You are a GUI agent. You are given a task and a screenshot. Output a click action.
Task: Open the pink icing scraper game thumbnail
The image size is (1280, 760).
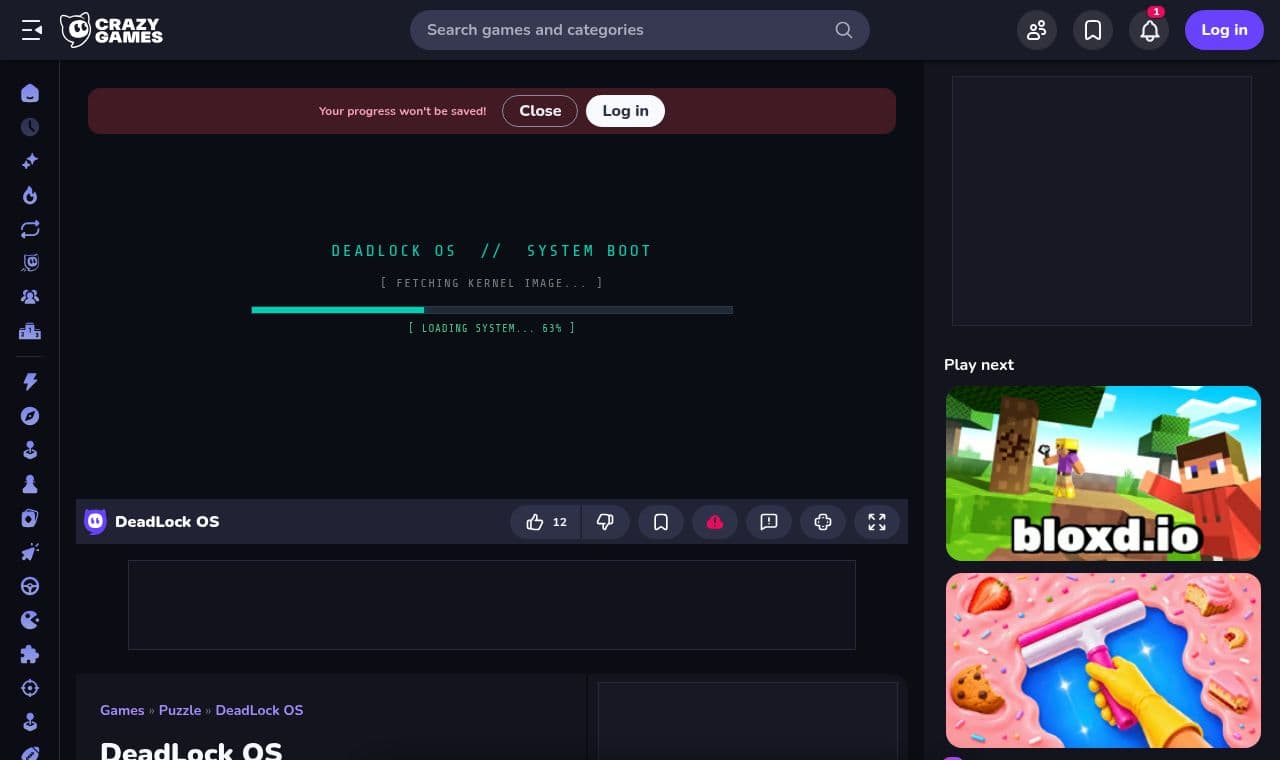[x=1103, y=660]
